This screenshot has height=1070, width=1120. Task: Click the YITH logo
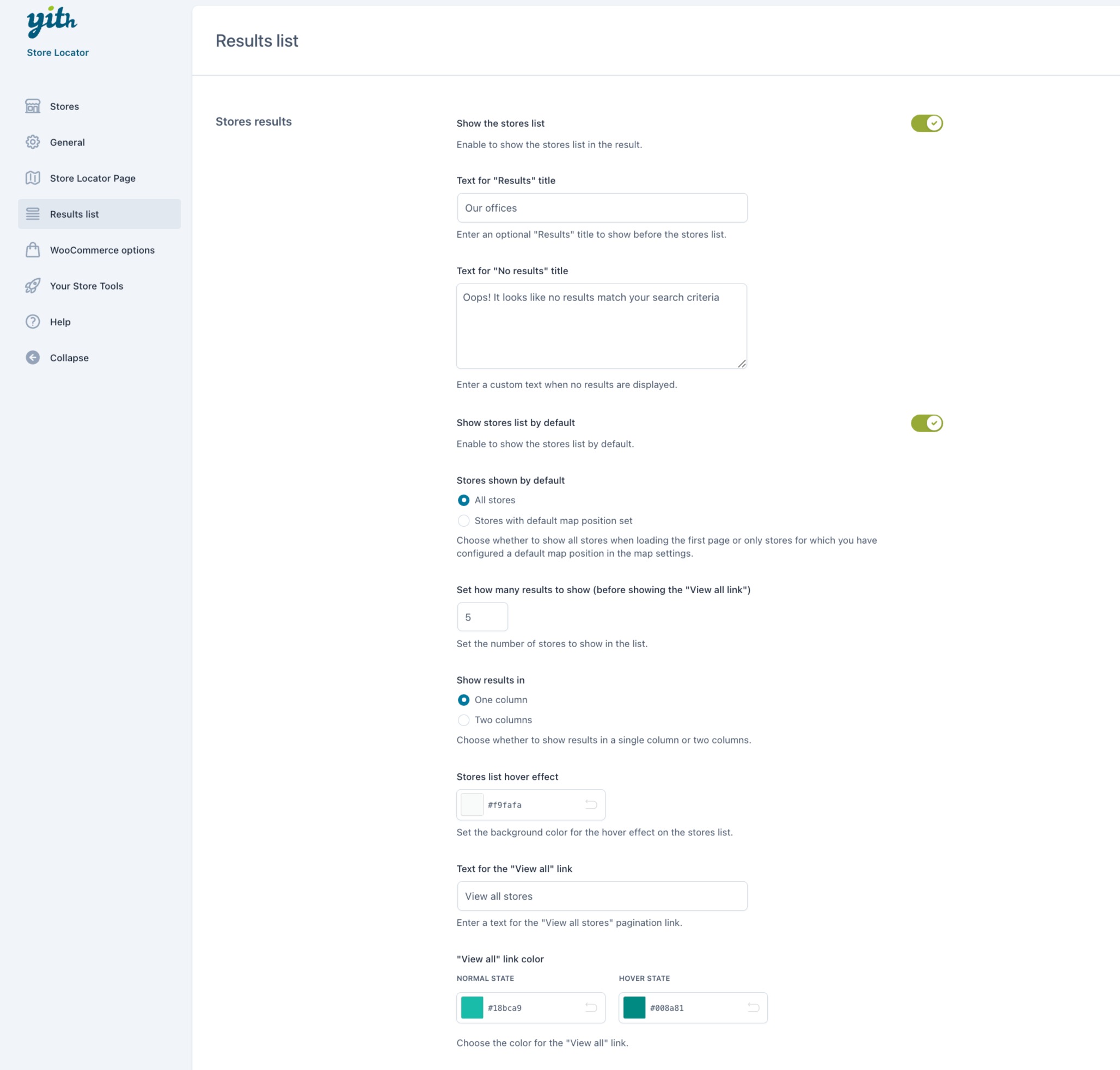pyautogui.click(x=52, y=22)
